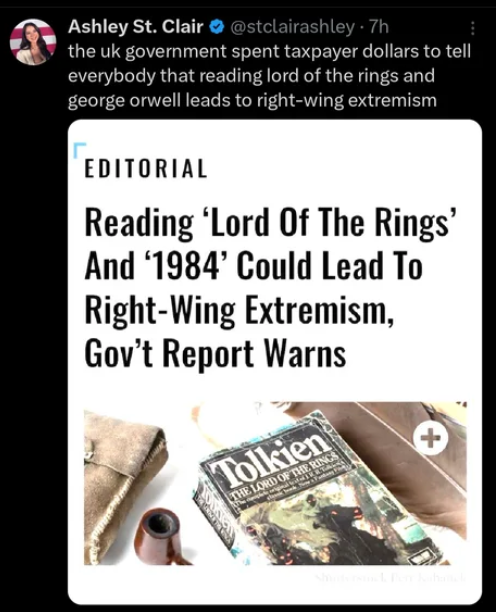
Task: Open the three-dot more options menu
Action: [x=472, y=28]
